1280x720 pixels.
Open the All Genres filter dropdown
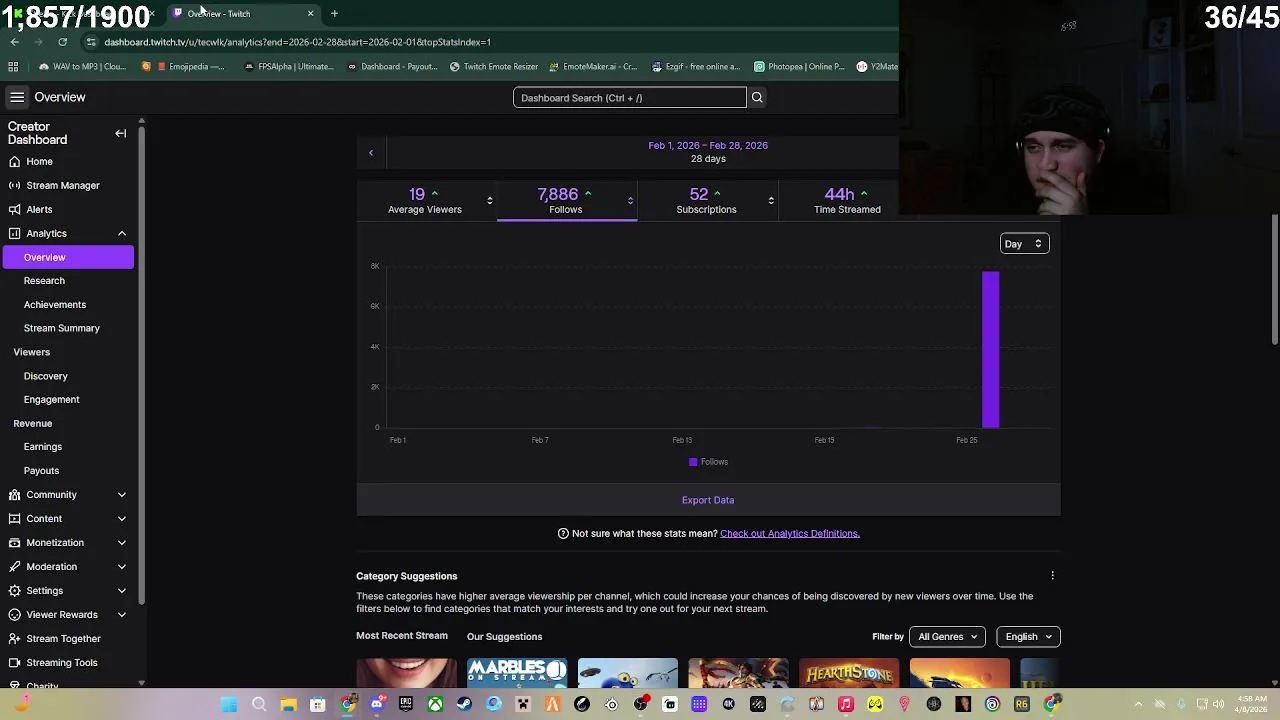point(947,637)
